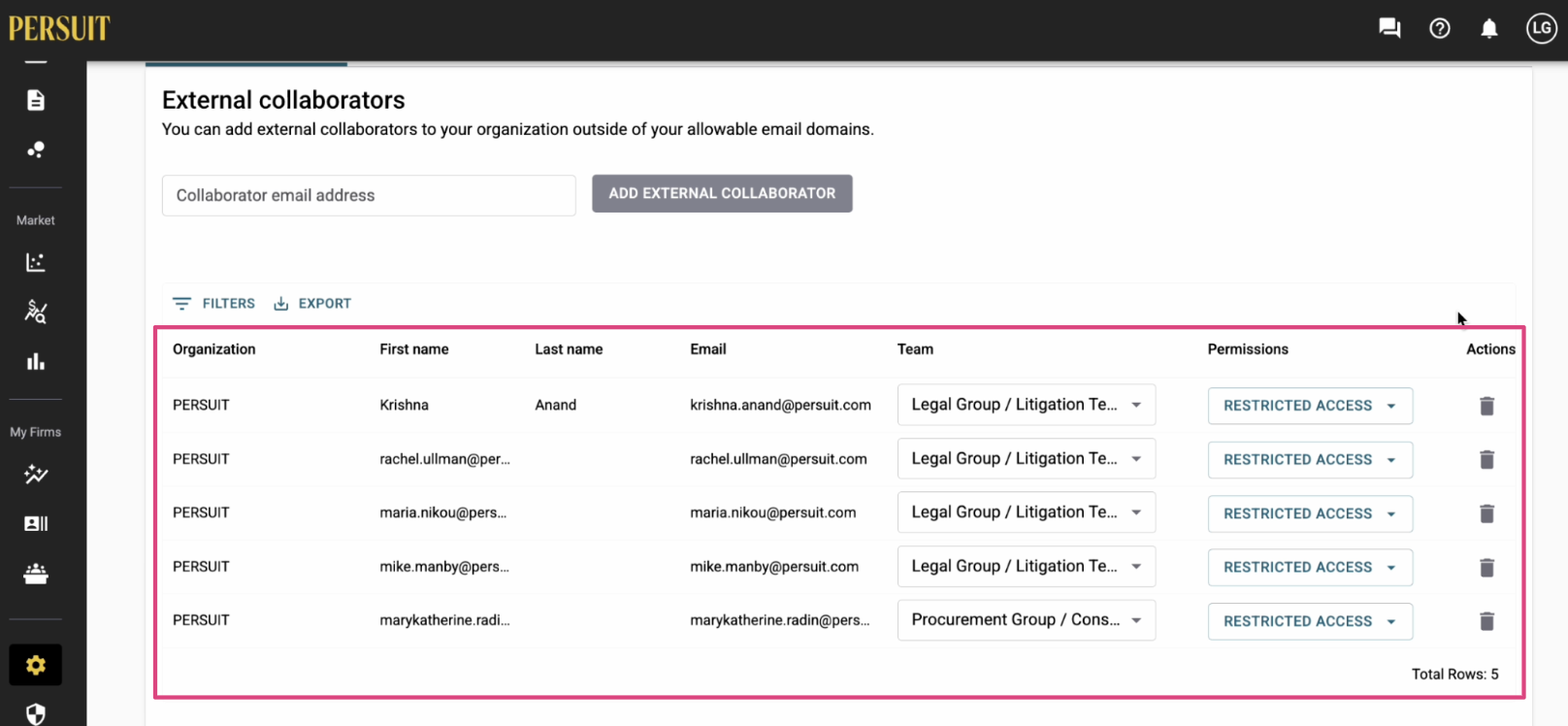
Task: Click first name Krishna cell
Action: pos(405,405)
